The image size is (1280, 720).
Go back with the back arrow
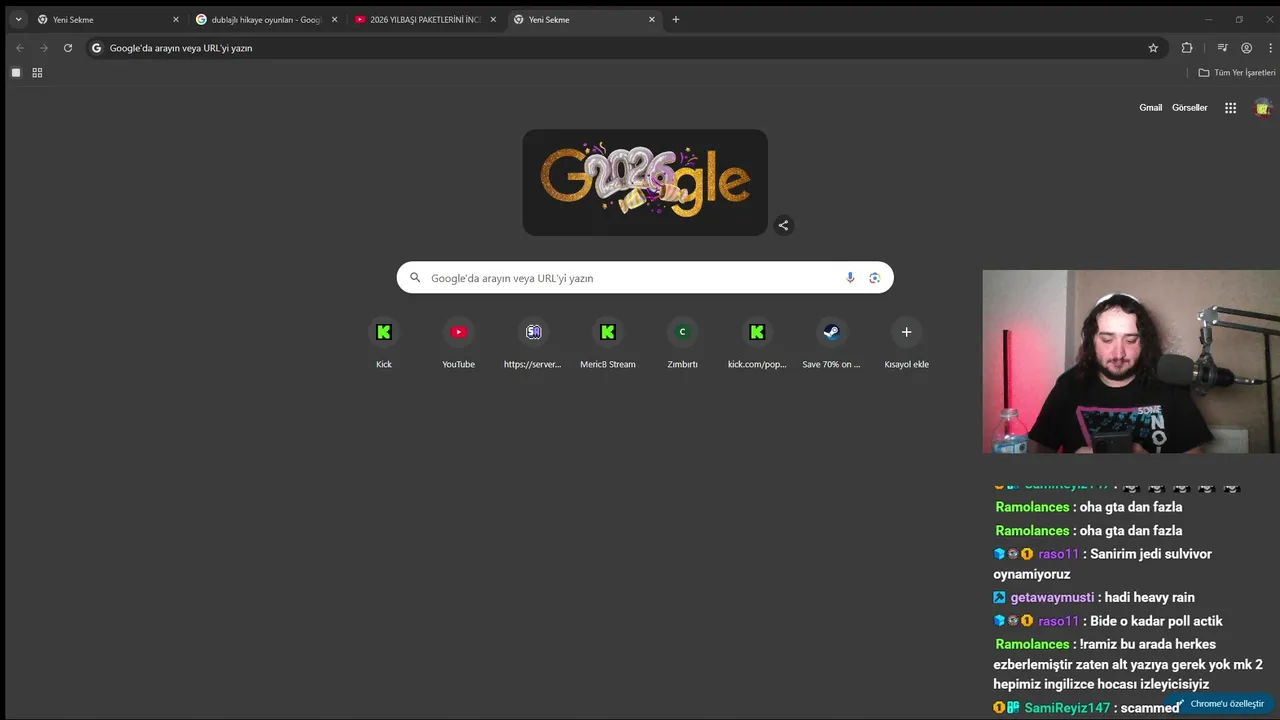[19, 48]
